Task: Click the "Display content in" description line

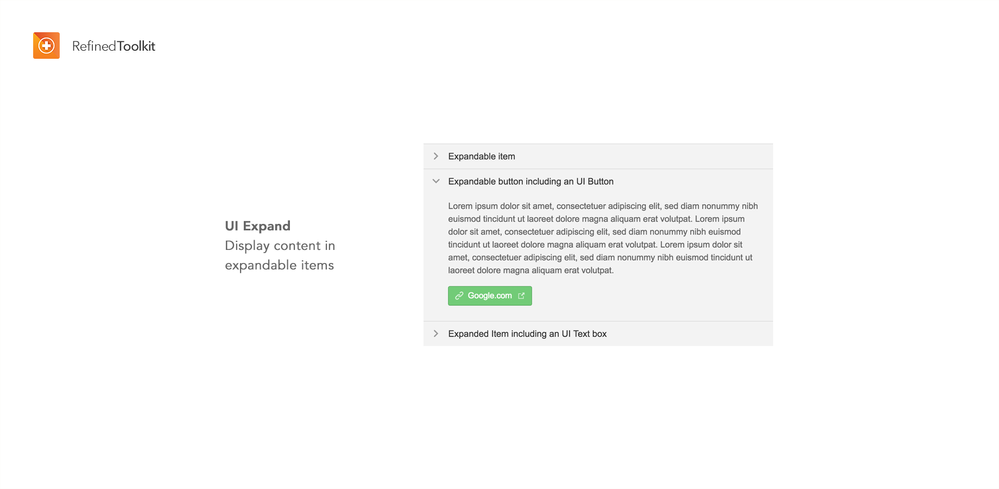Action: click(280, 246)
